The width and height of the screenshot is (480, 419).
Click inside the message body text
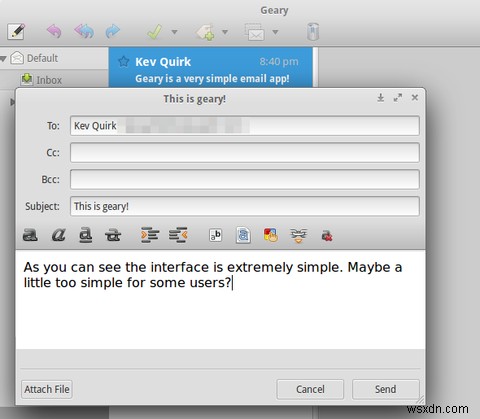pos(220,299)
